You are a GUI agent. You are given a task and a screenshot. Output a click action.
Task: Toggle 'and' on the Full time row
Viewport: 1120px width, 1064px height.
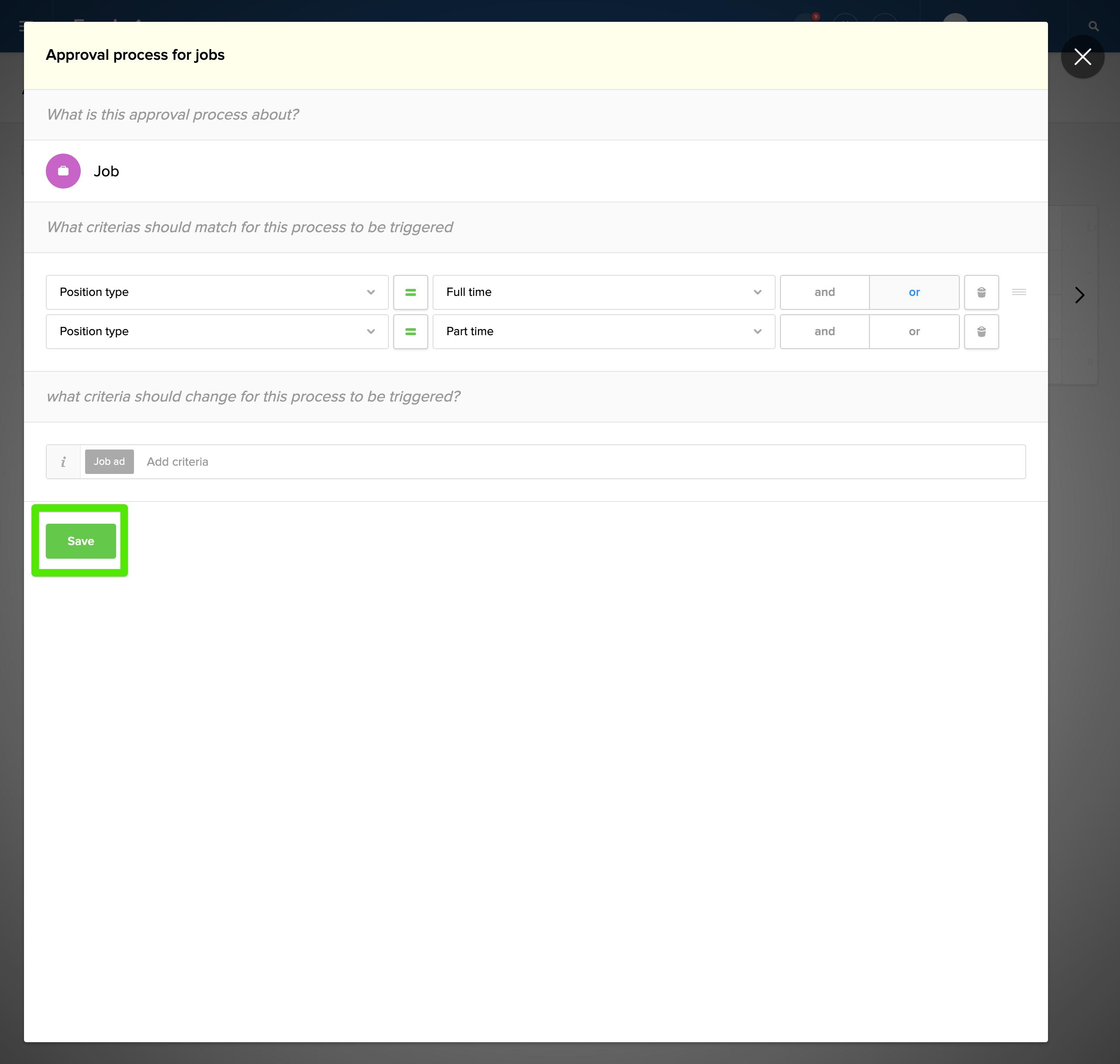click(x=824, y=292)
